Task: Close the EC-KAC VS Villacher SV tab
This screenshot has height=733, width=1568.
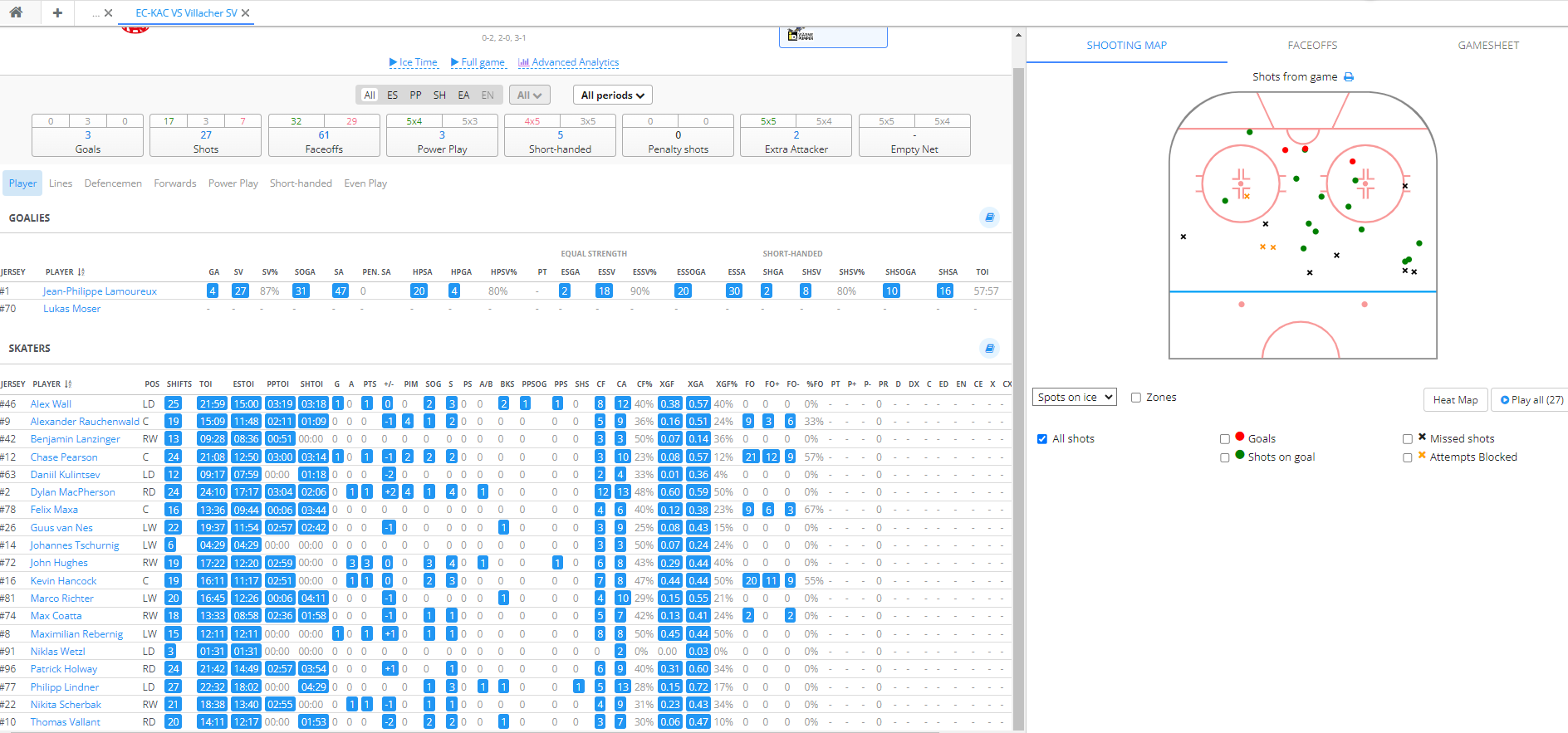Action: click(x=246, y=13)
